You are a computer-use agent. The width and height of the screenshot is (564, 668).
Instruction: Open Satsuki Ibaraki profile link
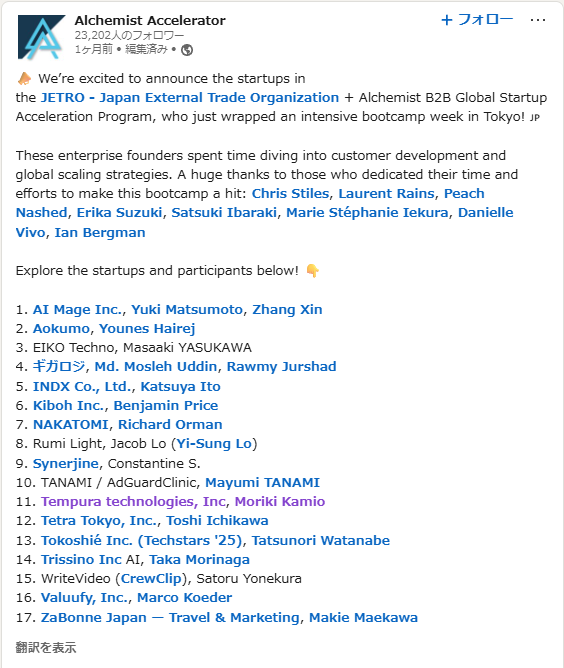pyautogui.click(x=224, y=213)
